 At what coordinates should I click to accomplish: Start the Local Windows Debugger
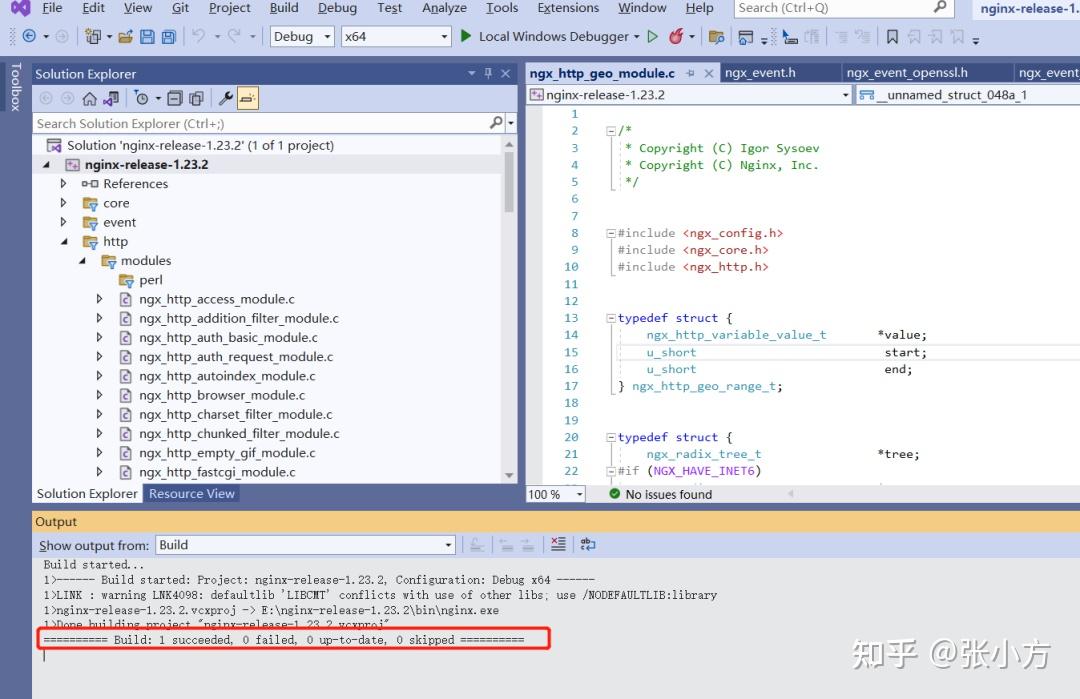tap(552, 35)
